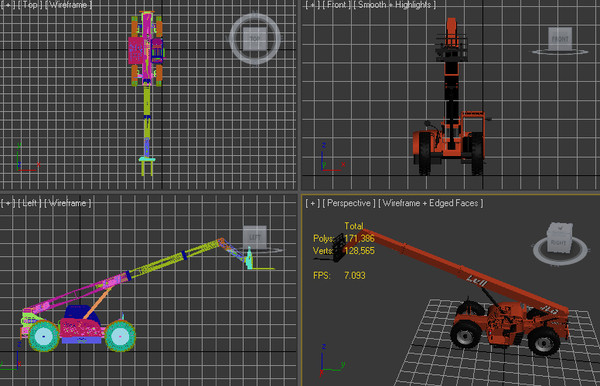Screen dimensions: 600x386
Task: Click the ViewCube in the Top viewport
Action: [x=255, y=39]
